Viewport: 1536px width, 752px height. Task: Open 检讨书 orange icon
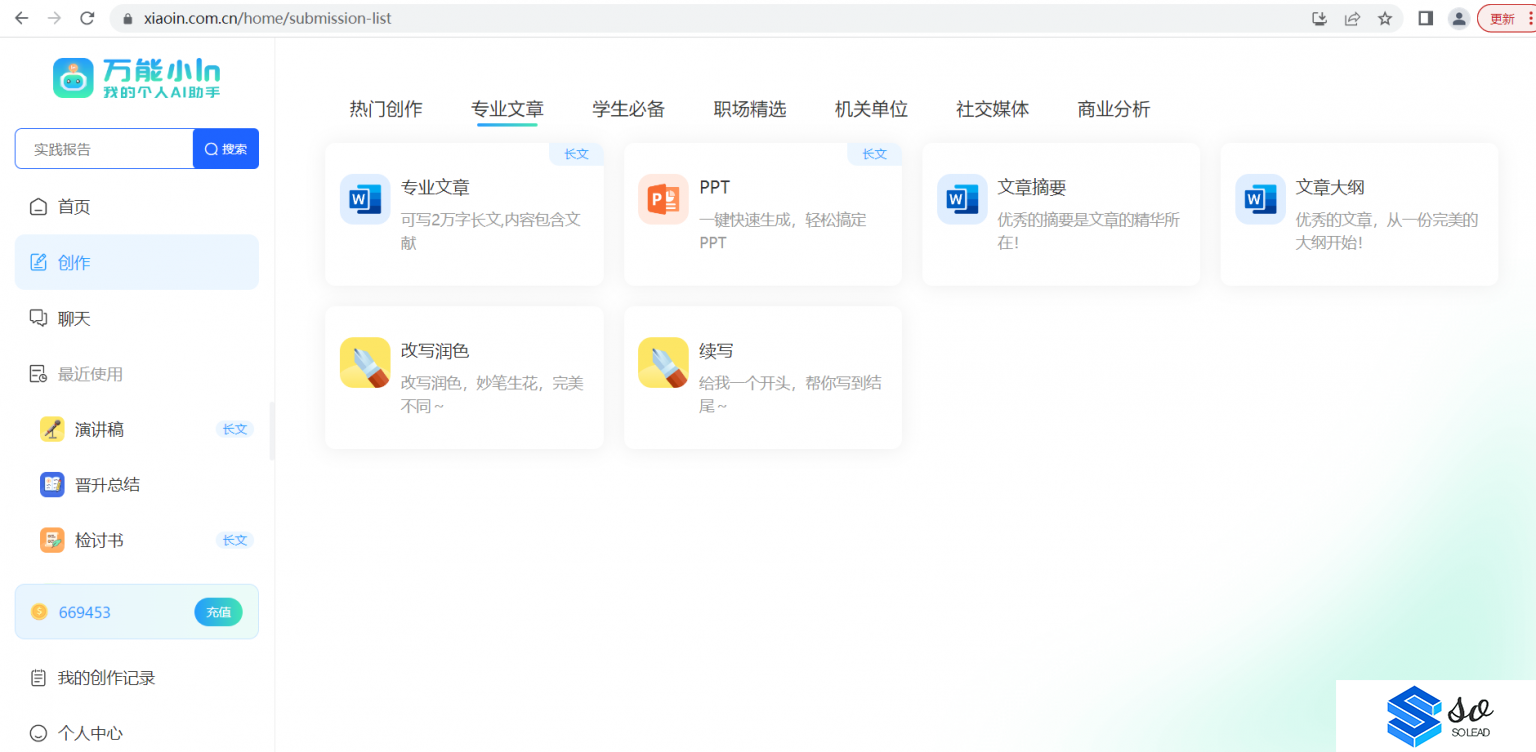pos(52,540)
